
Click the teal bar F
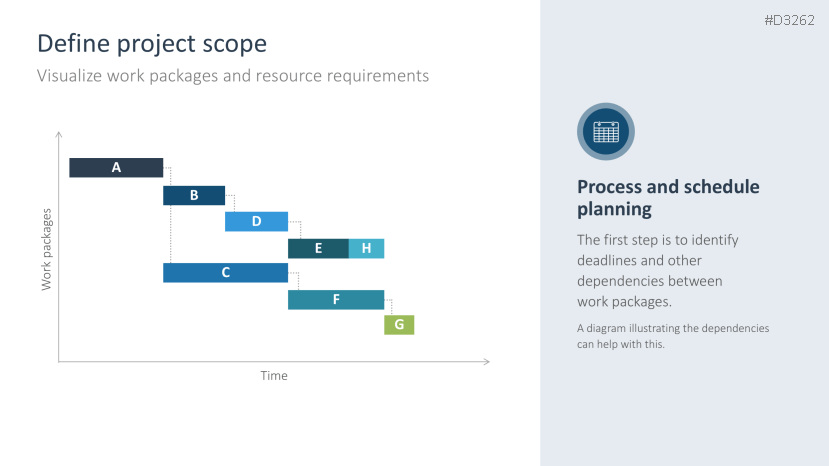[x=336, y=299]
